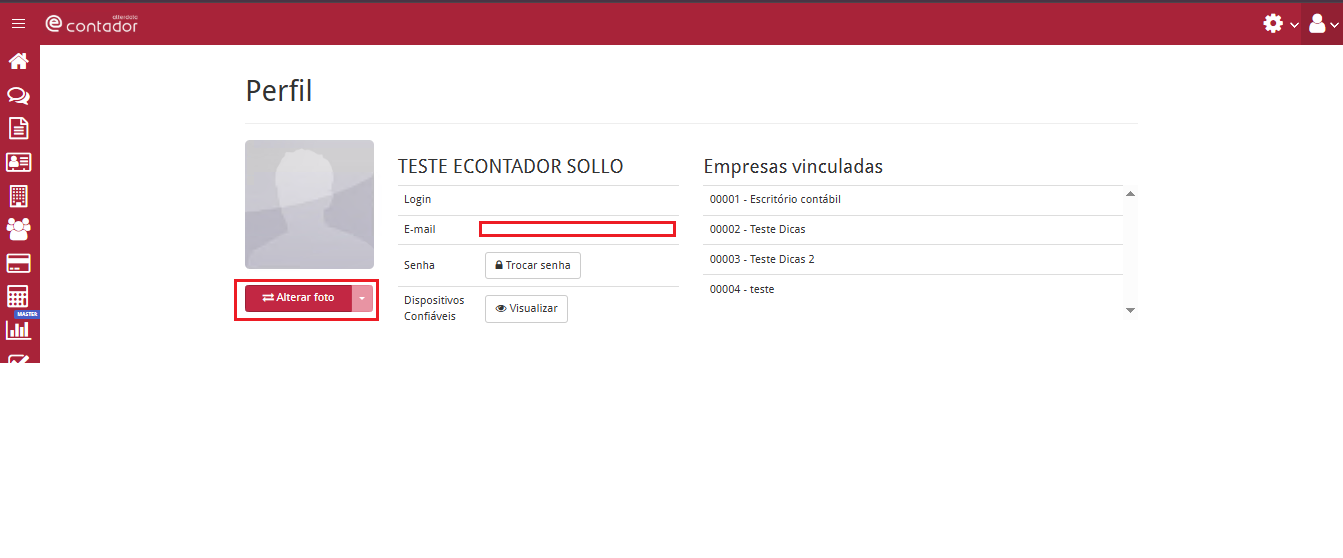Click the profile photo placeholder
Image resolution: width=1343 pixels, height=558 pixels.
(309, 204)
